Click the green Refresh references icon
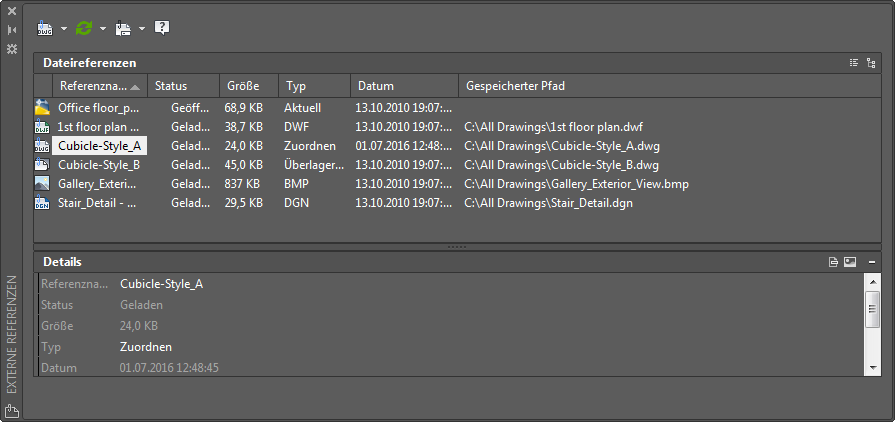 84,28
